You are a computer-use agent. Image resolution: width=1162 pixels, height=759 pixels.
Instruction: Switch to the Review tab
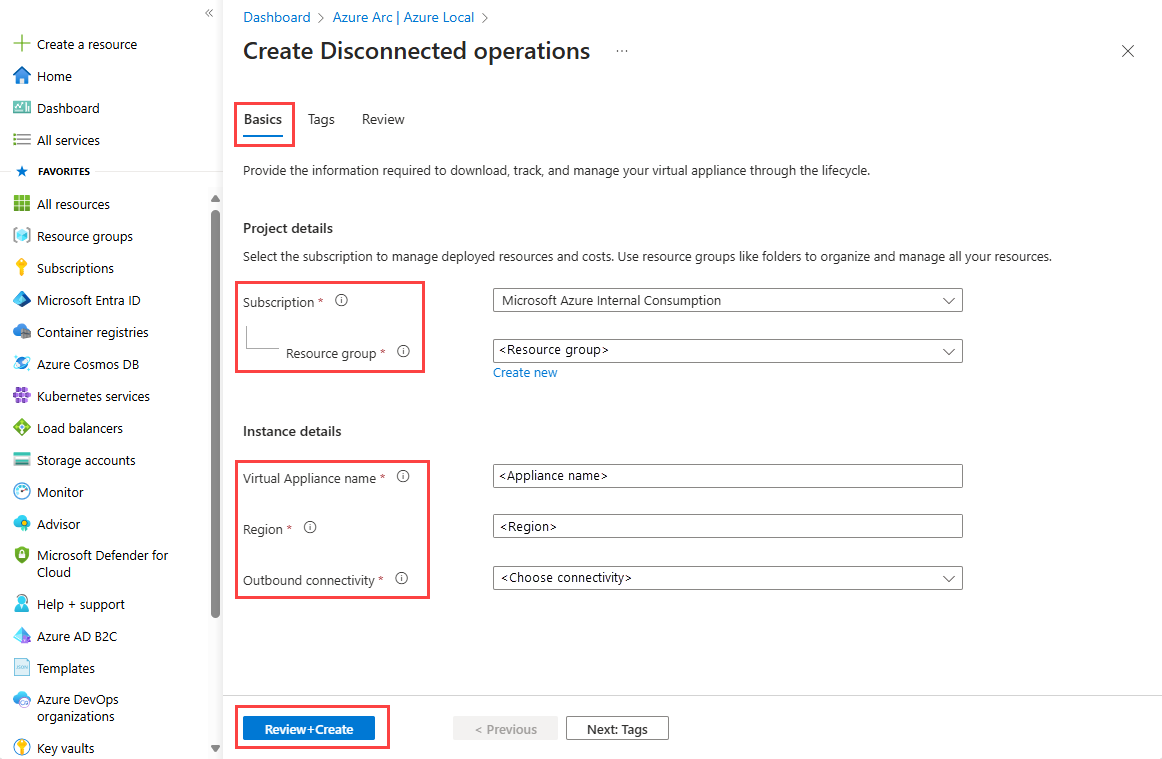(x=383, y=119)
